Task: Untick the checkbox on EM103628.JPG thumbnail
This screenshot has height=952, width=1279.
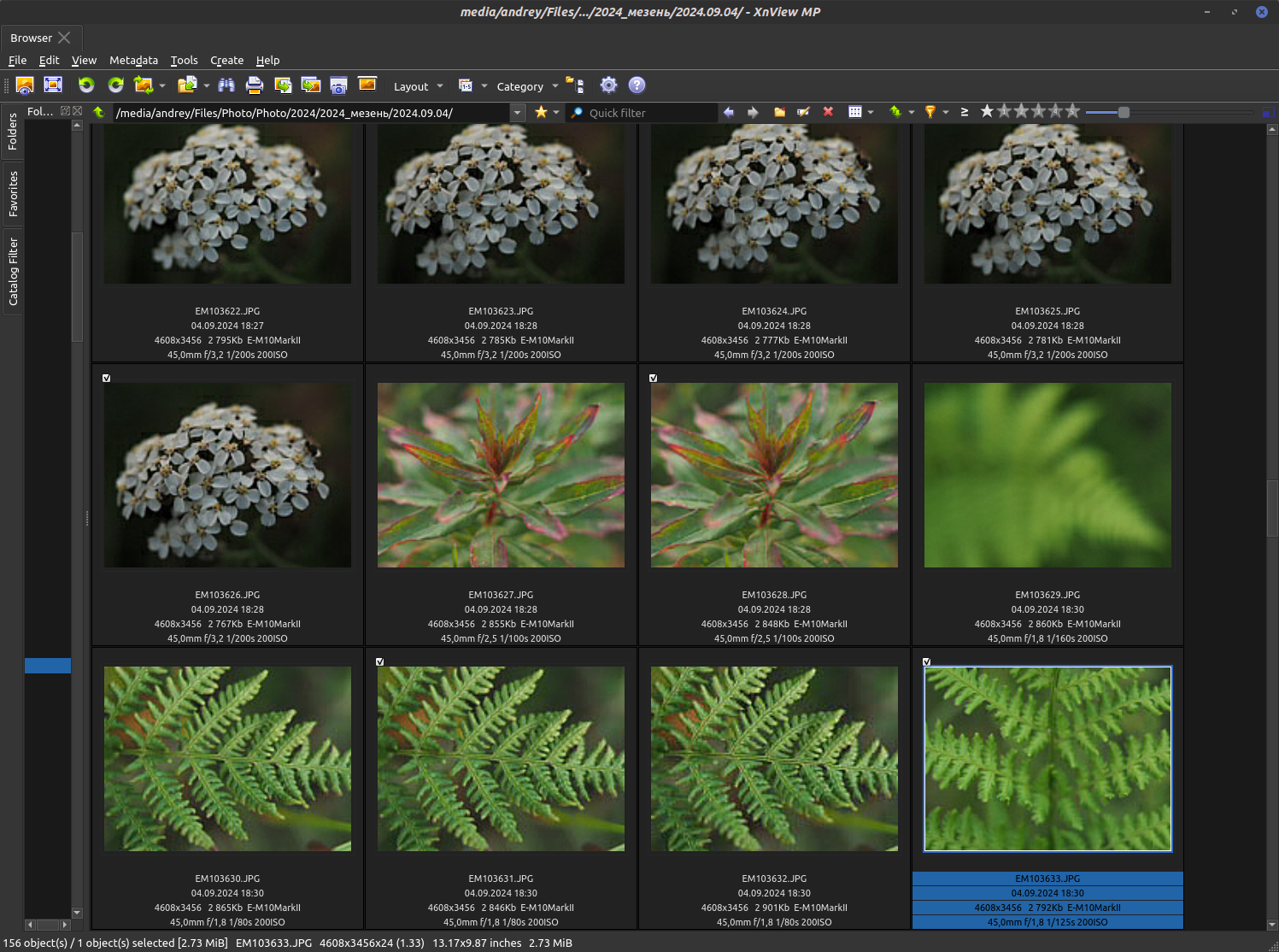Action: tap(653, 378)
